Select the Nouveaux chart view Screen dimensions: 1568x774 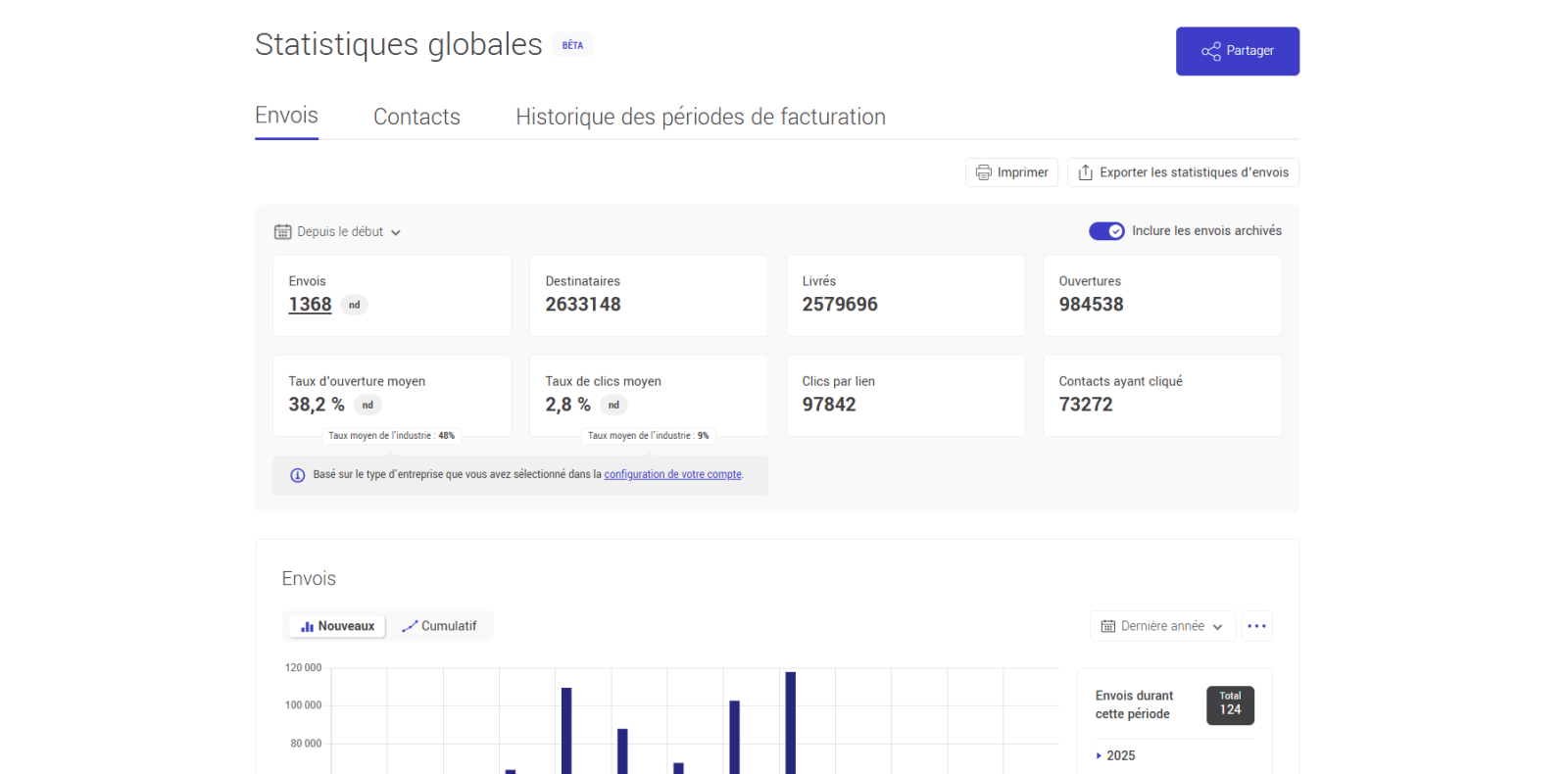337,626
